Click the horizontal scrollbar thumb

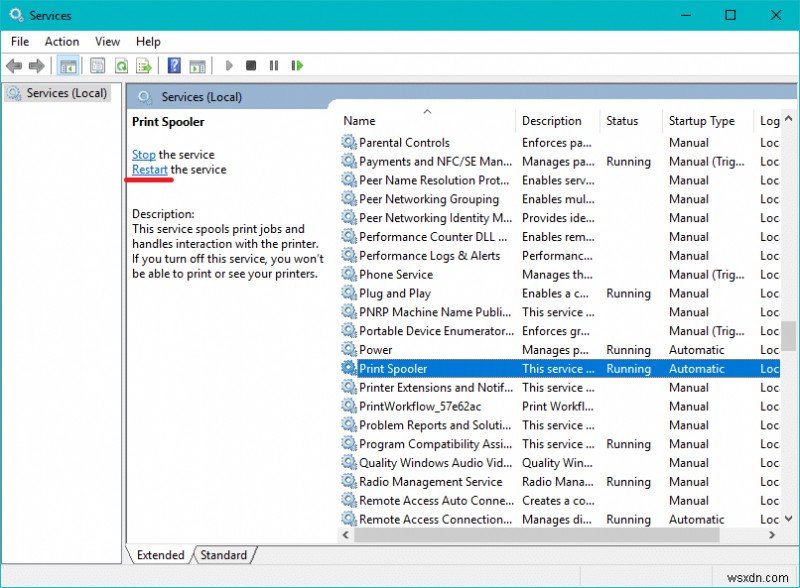point(536,535)
